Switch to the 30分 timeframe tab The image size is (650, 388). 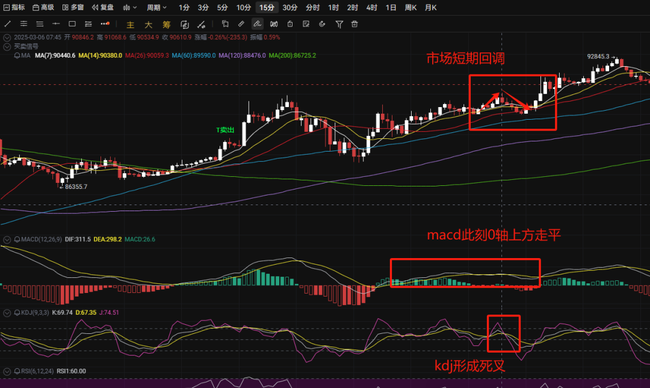[290, 7]
